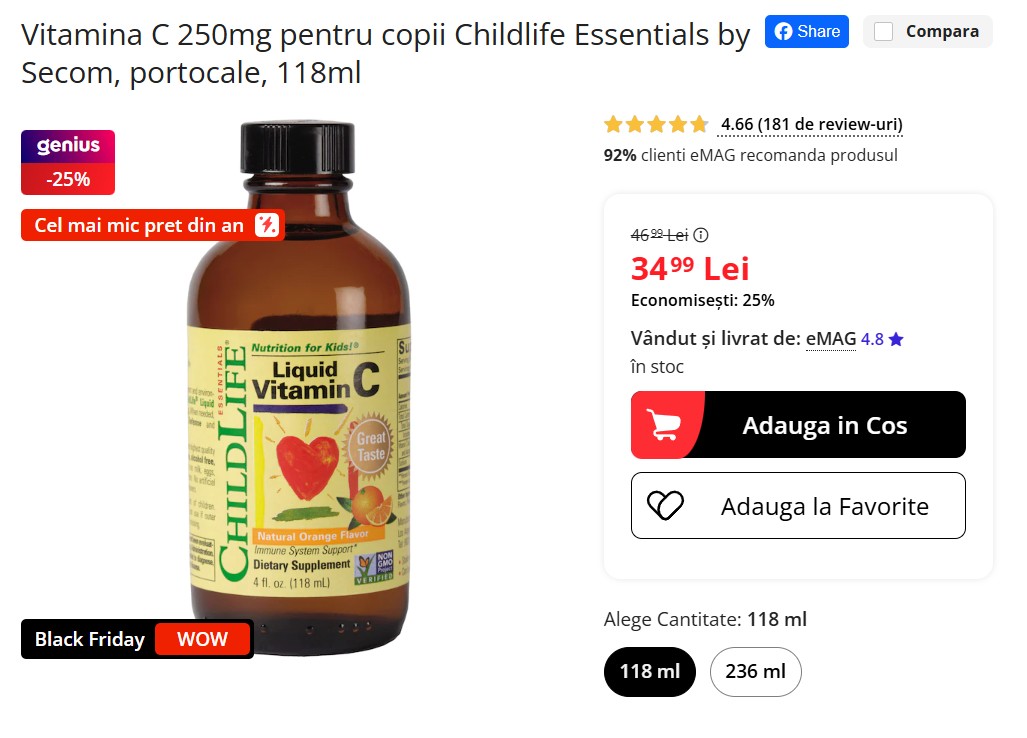The height and width of the screenshot is (738, 1027).
Task: Open the 181 de review-uri link
Action: pyautogui.click(x=811, y=125)
